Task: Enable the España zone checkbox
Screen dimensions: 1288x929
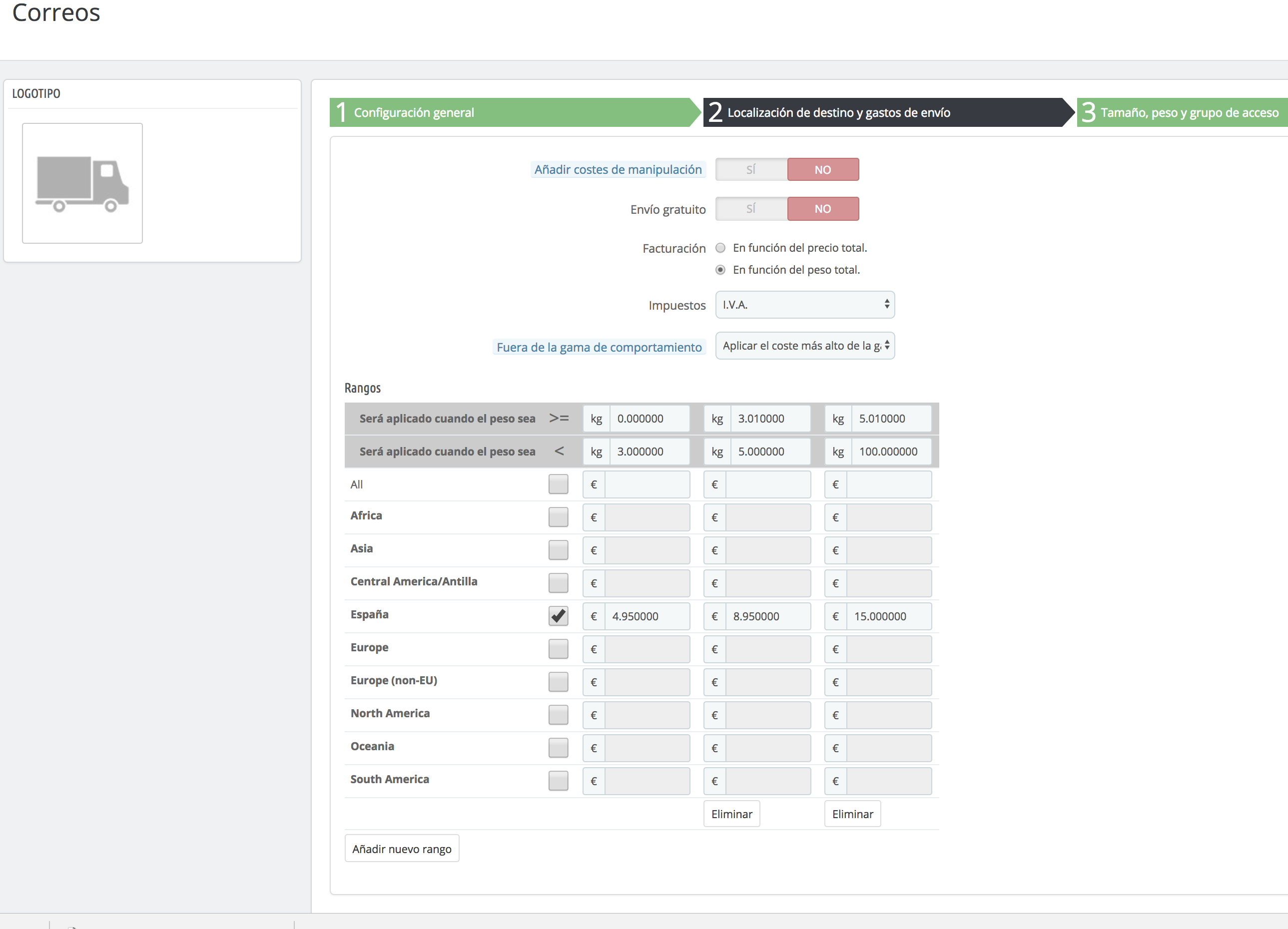Action: (x=558, y=615)
